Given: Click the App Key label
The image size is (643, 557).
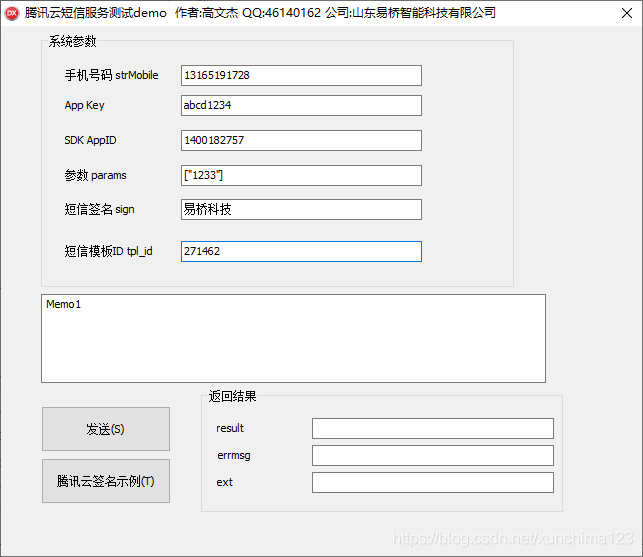Looking at the screenshot, I should pos(84,105).
